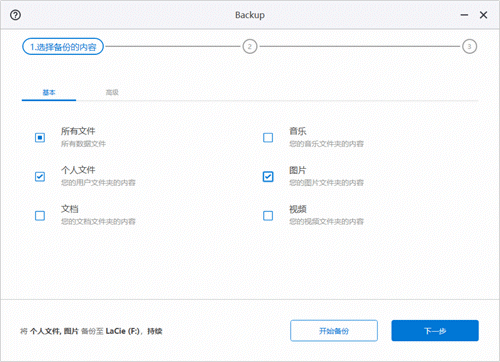Select the 音乐 label text
Viewport: 500px width, 362px height.
(298, 131)
